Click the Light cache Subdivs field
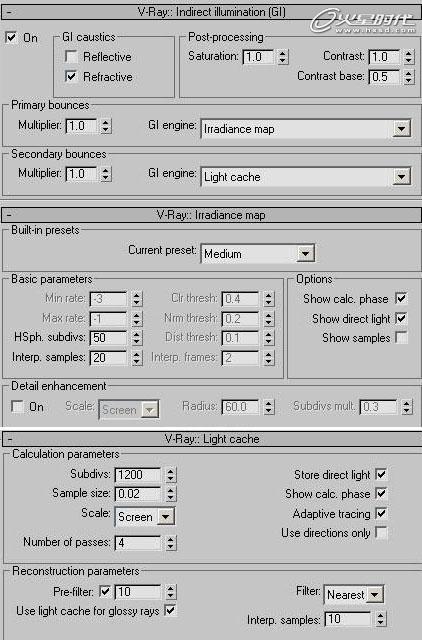This screenshot has height=640, width=422. [138, 475]
